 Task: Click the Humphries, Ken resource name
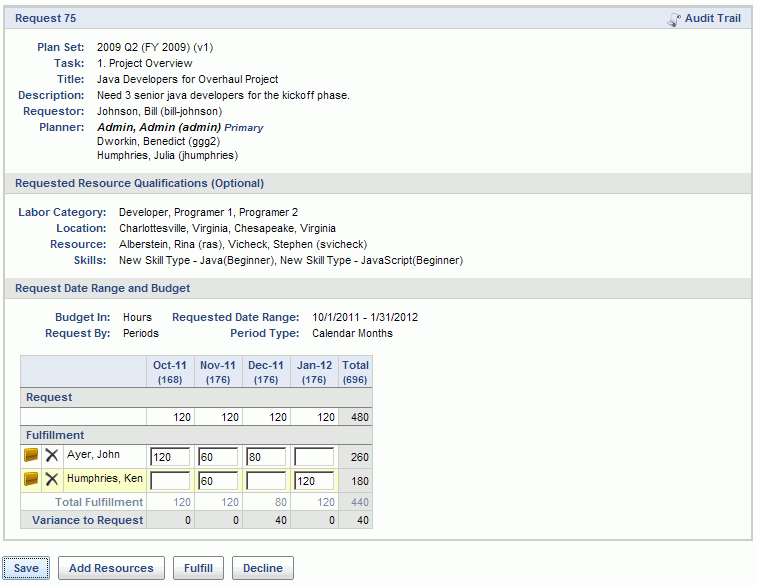105,478
